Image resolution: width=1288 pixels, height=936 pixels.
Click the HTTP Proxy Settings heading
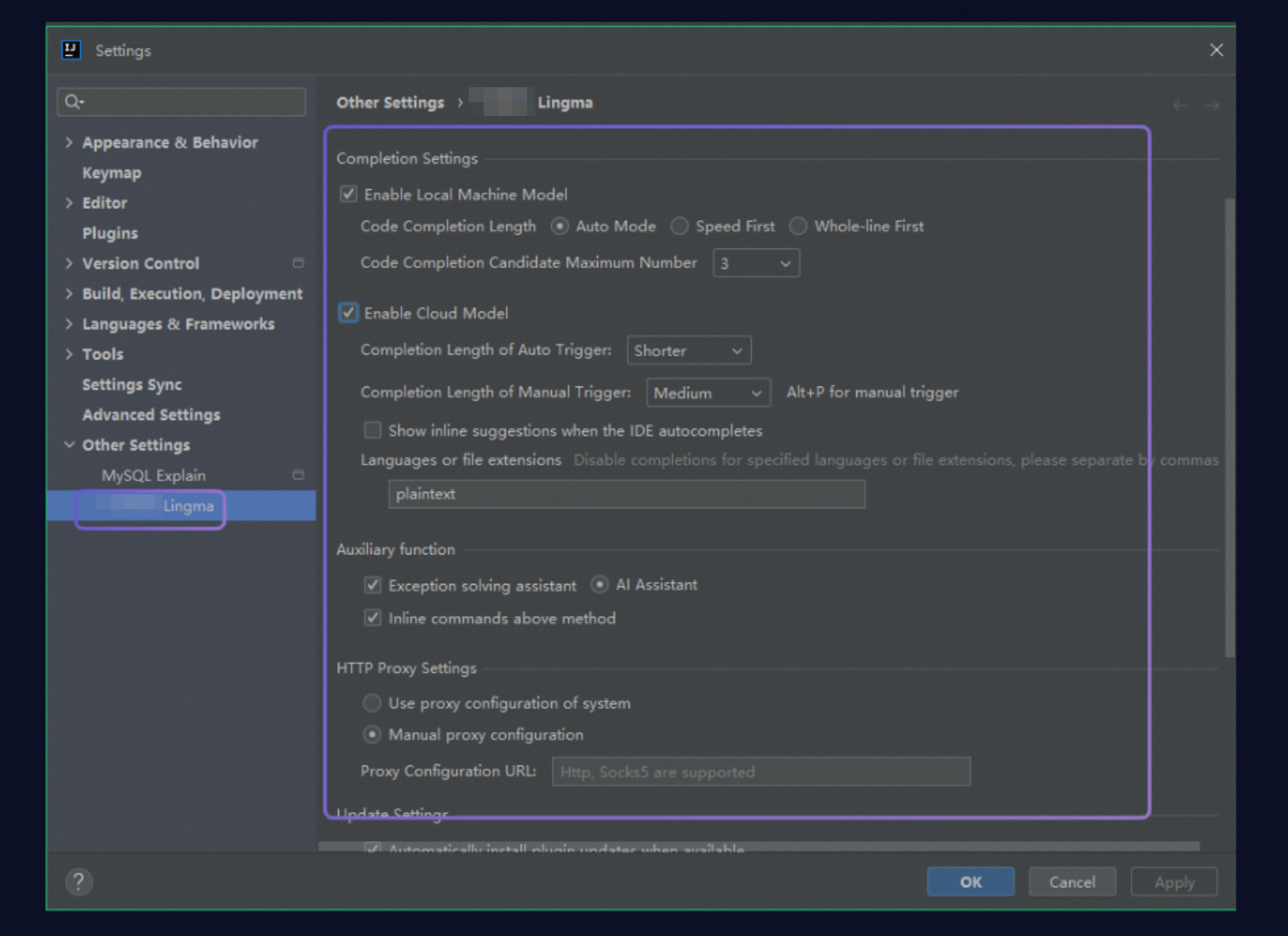point(406,668)
